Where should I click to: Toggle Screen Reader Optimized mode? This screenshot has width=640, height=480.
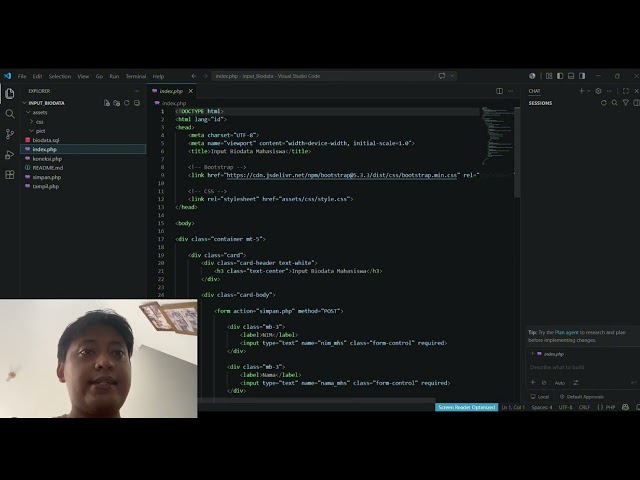[x=467, y=407]
